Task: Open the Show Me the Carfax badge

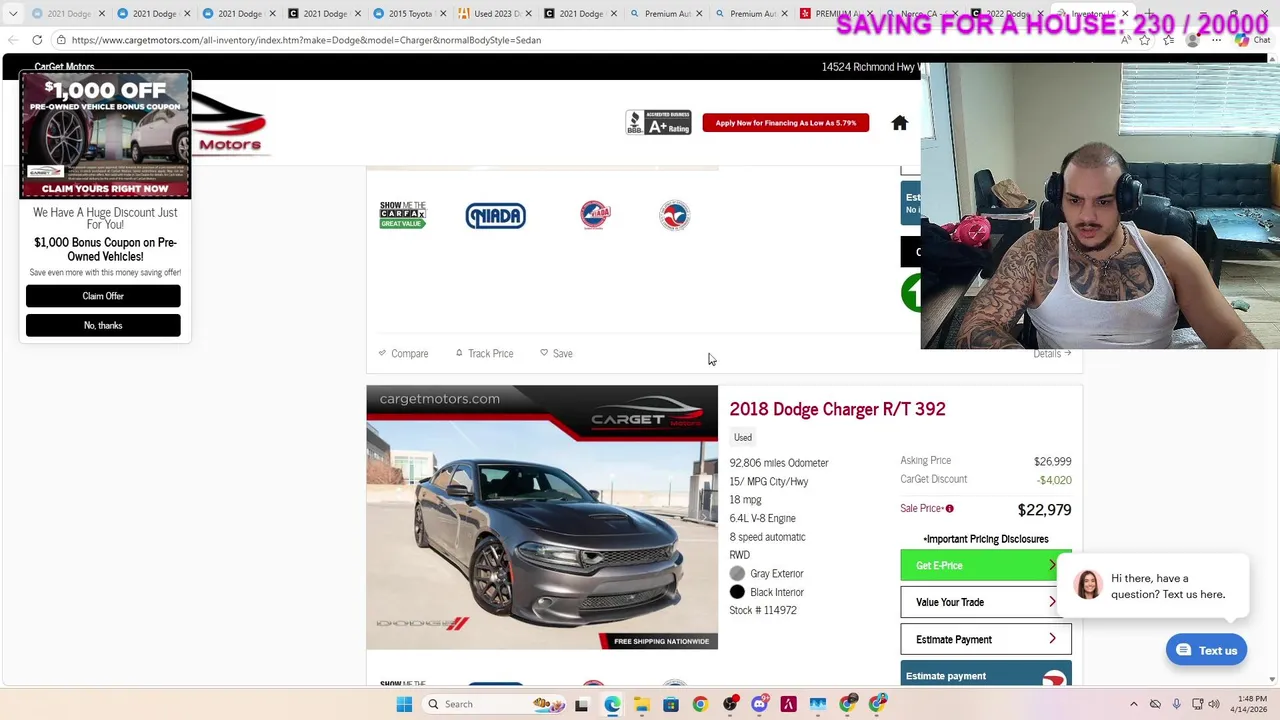Action: click(x=402, y=214)
